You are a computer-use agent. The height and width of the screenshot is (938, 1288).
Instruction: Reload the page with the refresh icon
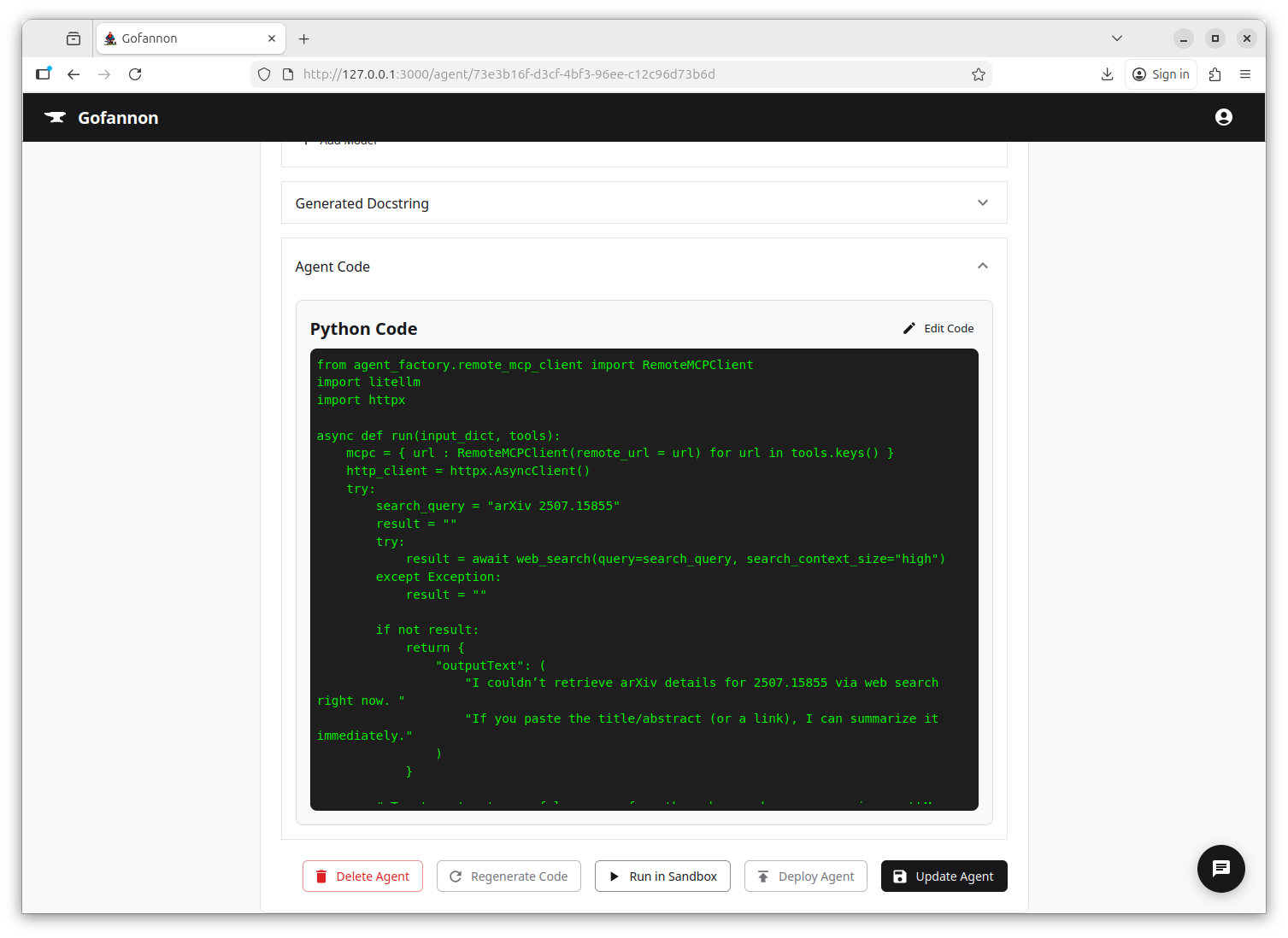pos(134,74)
